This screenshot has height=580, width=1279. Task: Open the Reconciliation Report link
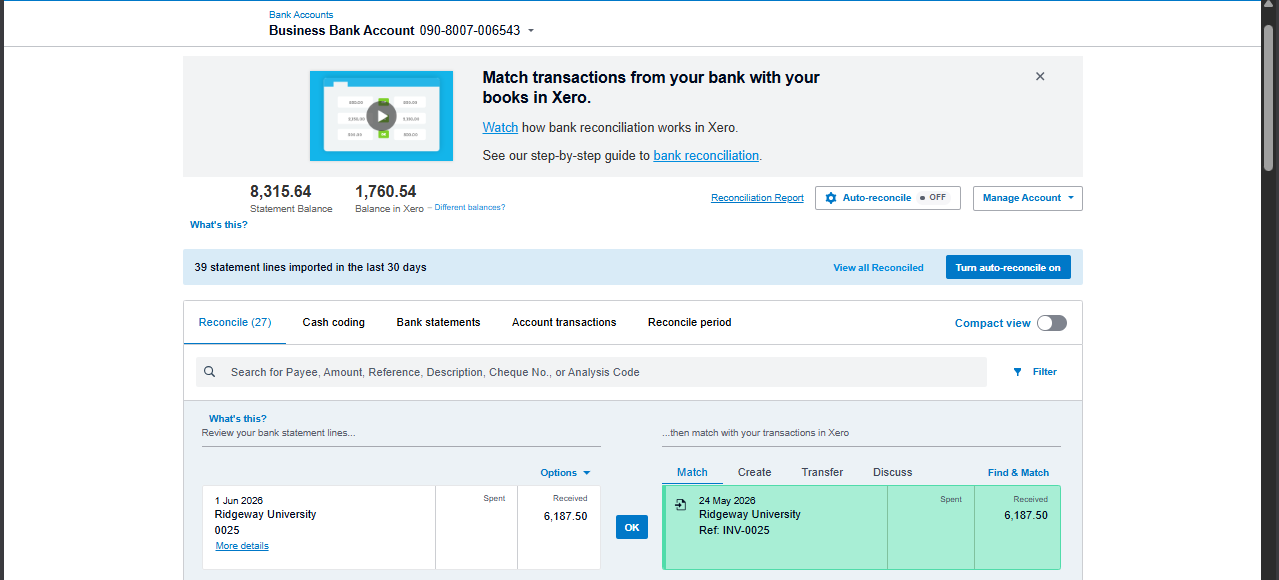pos(757,198)
